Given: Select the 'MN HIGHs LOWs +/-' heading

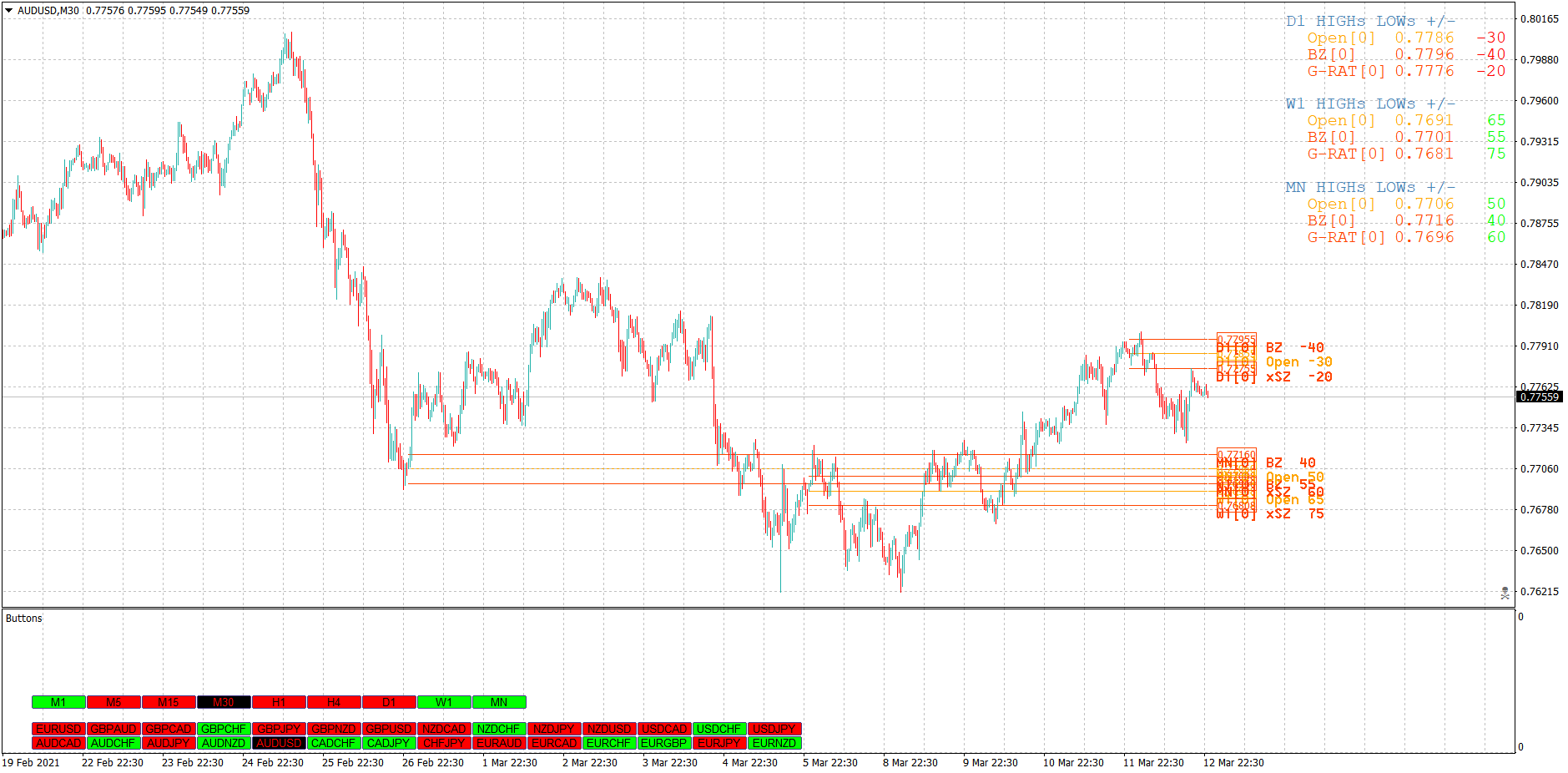Looking at the screenshot, I should coord(1370,187).
